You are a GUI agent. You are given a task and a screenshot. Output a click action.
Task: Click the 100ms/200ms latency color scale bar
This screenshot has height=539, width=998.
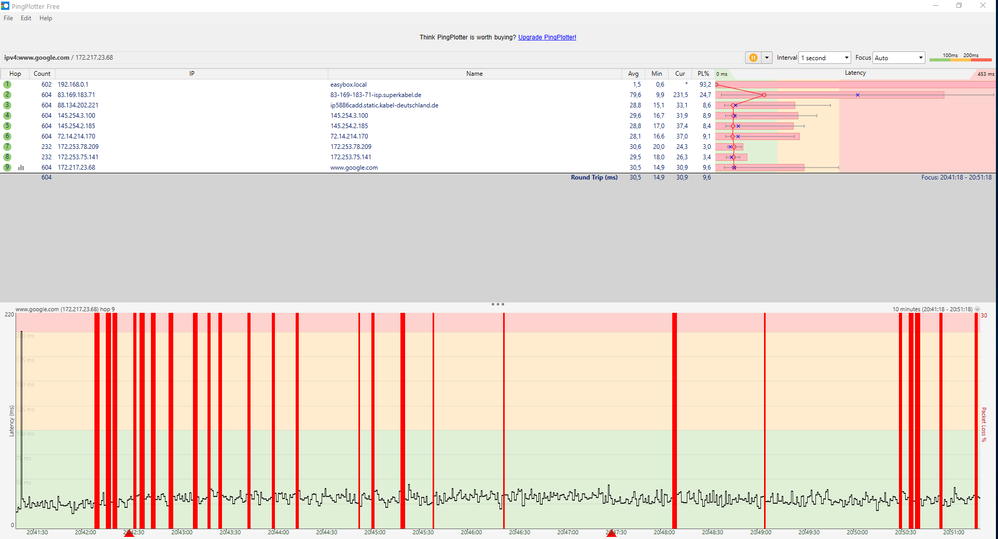(x=960, y=59)
